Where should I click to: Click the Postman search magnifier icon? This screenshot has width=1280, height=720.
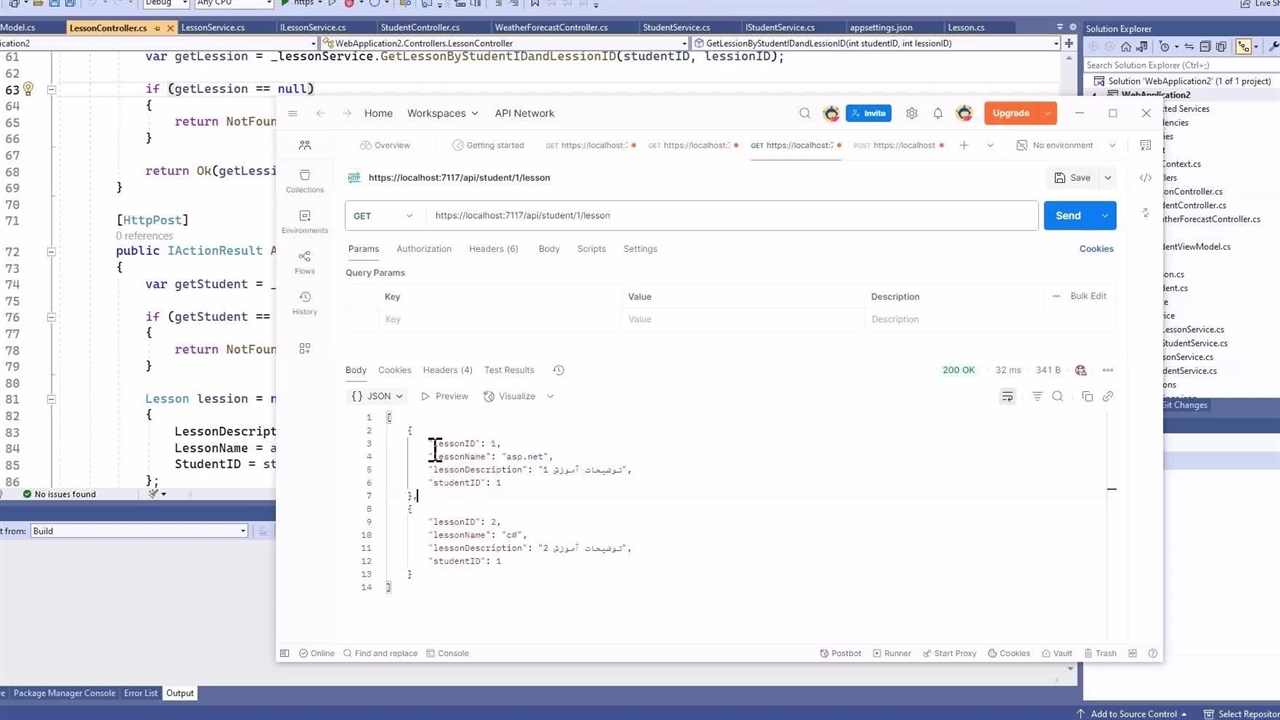click(805, 114)
